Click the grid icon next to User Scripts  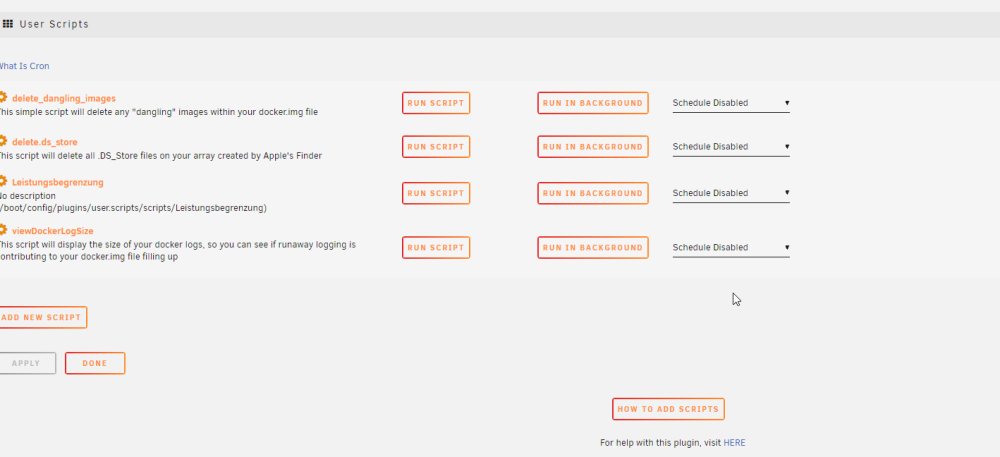8,24
